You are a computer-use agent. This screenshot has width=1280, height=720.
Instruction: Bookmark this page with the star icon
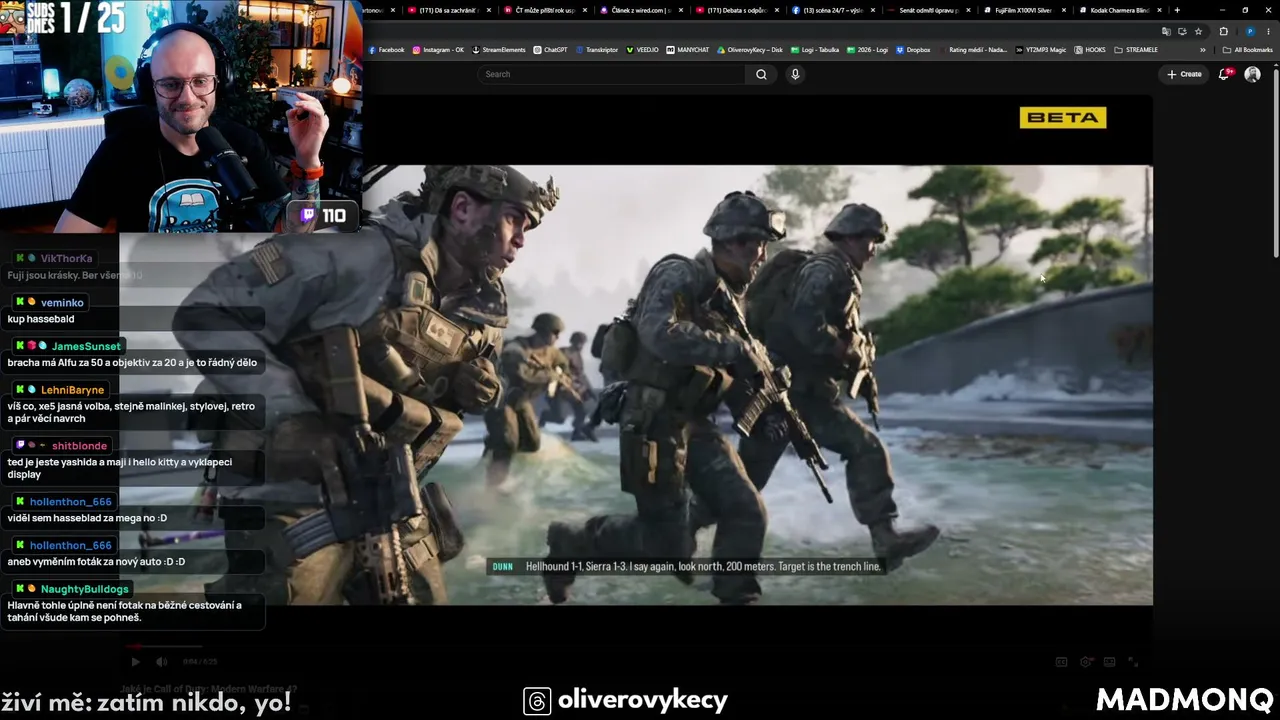point(1198,31)
